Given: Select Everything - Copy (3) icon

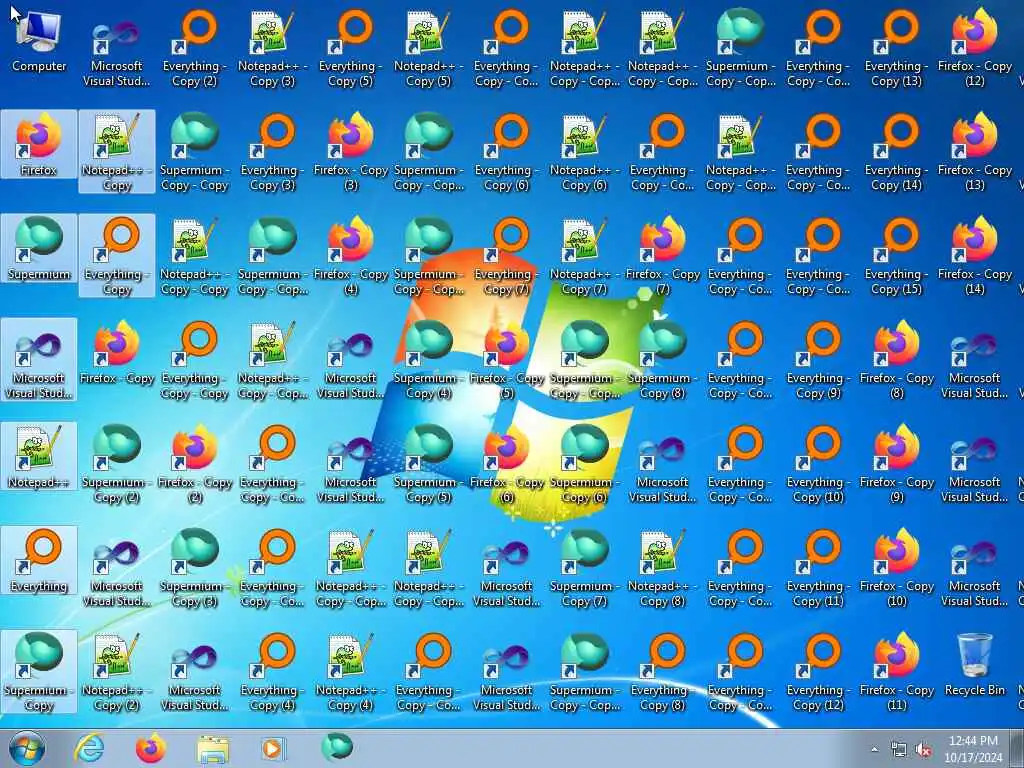Looking at the screenshot, I should pos(272,152).
